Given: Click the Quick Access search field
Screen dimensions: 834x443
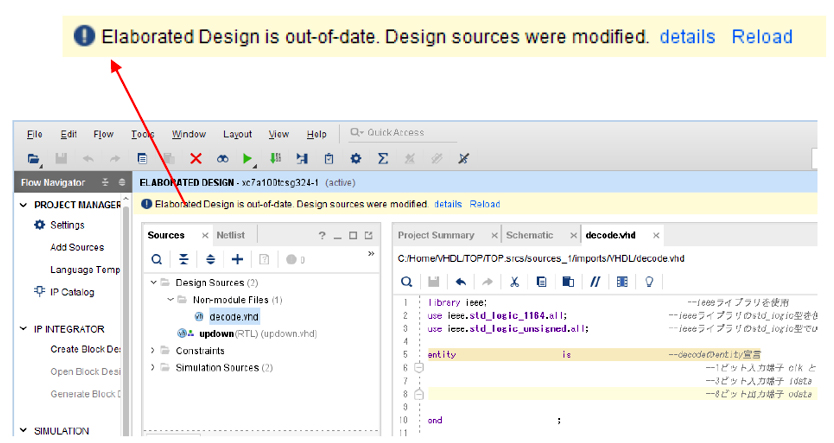Looking at the screenshot, I should point(403,132).
